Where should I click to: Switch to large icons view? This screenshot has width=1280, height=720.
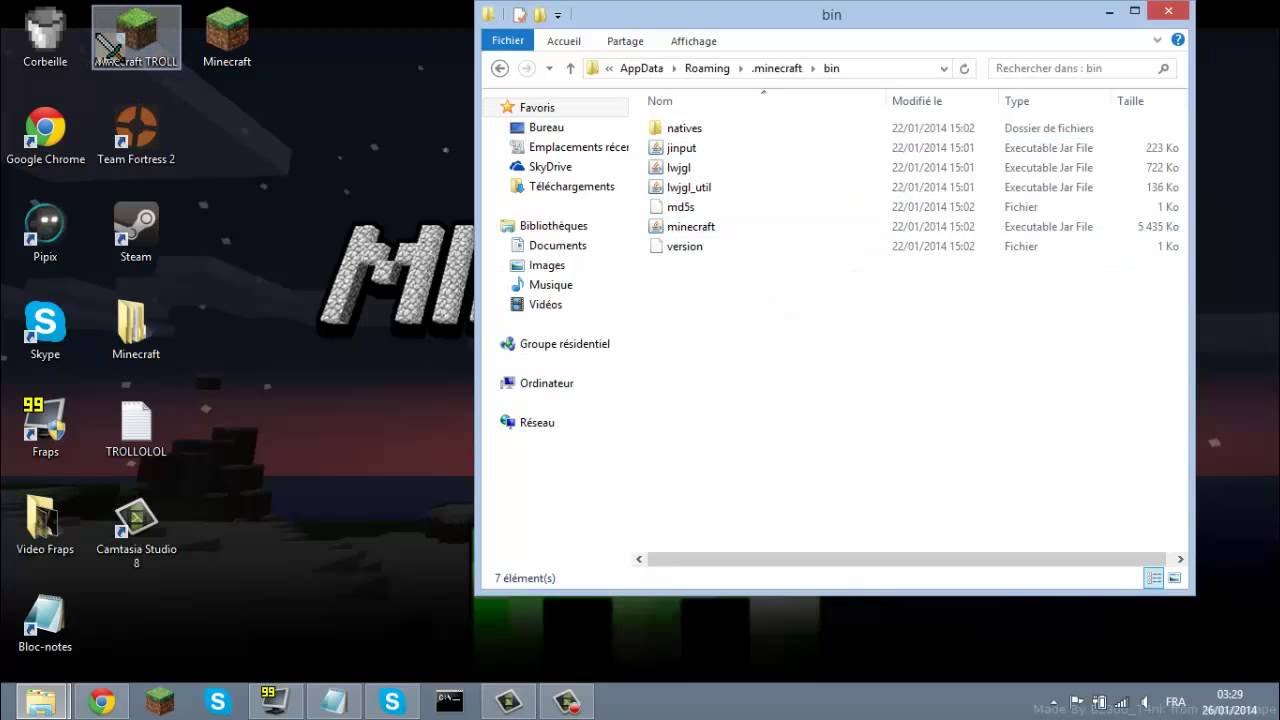point(1174,578)
